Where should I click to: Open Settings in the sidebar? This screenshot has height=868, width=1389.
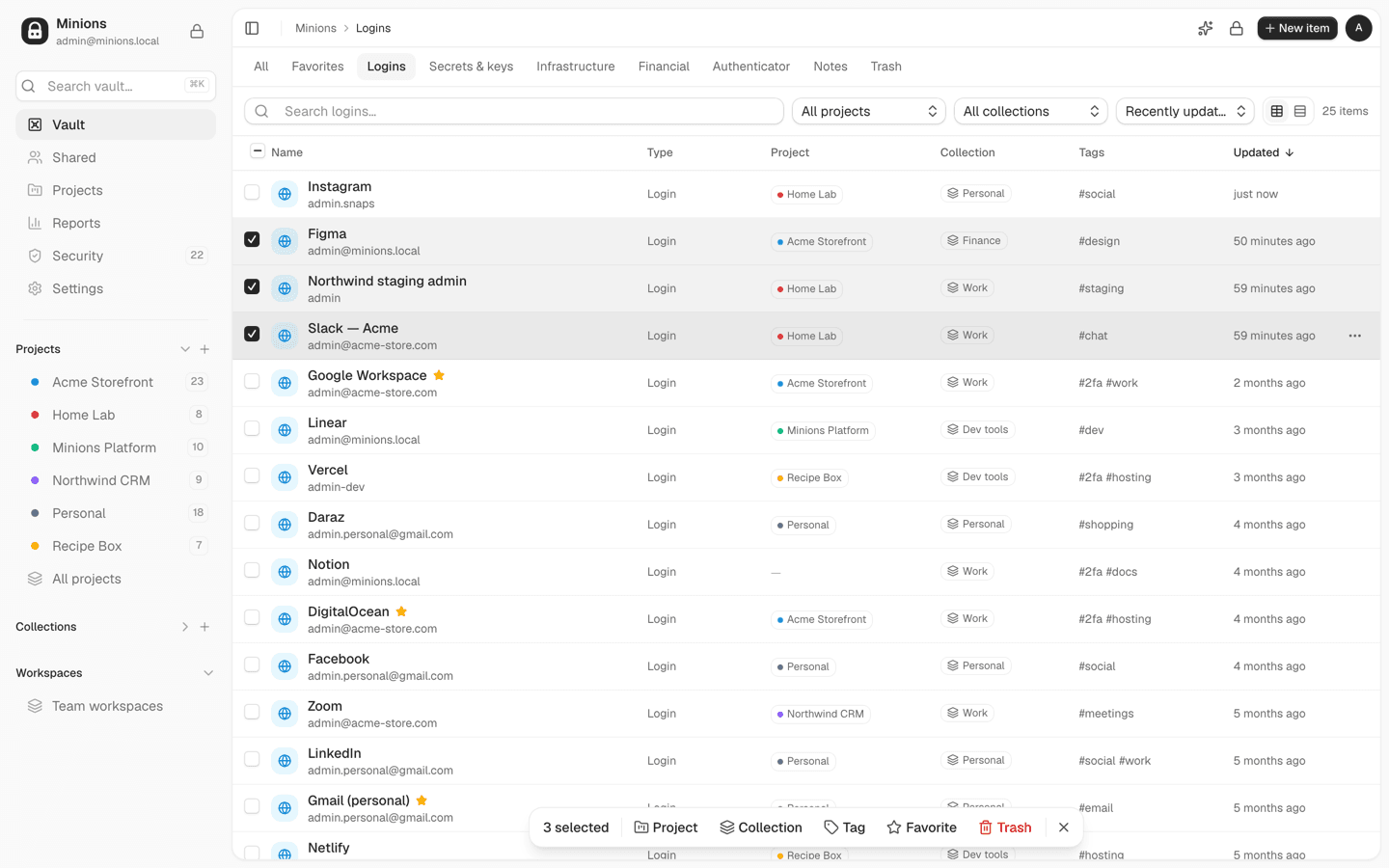116,288
